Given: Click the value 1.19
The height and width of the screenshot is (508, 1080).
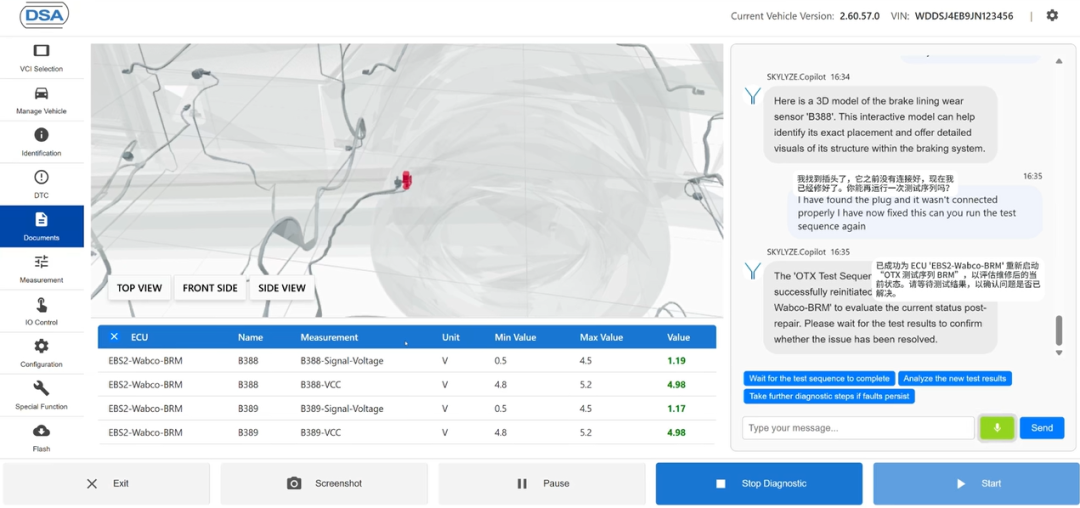Looking at the screenshot, I should [676, 360].
